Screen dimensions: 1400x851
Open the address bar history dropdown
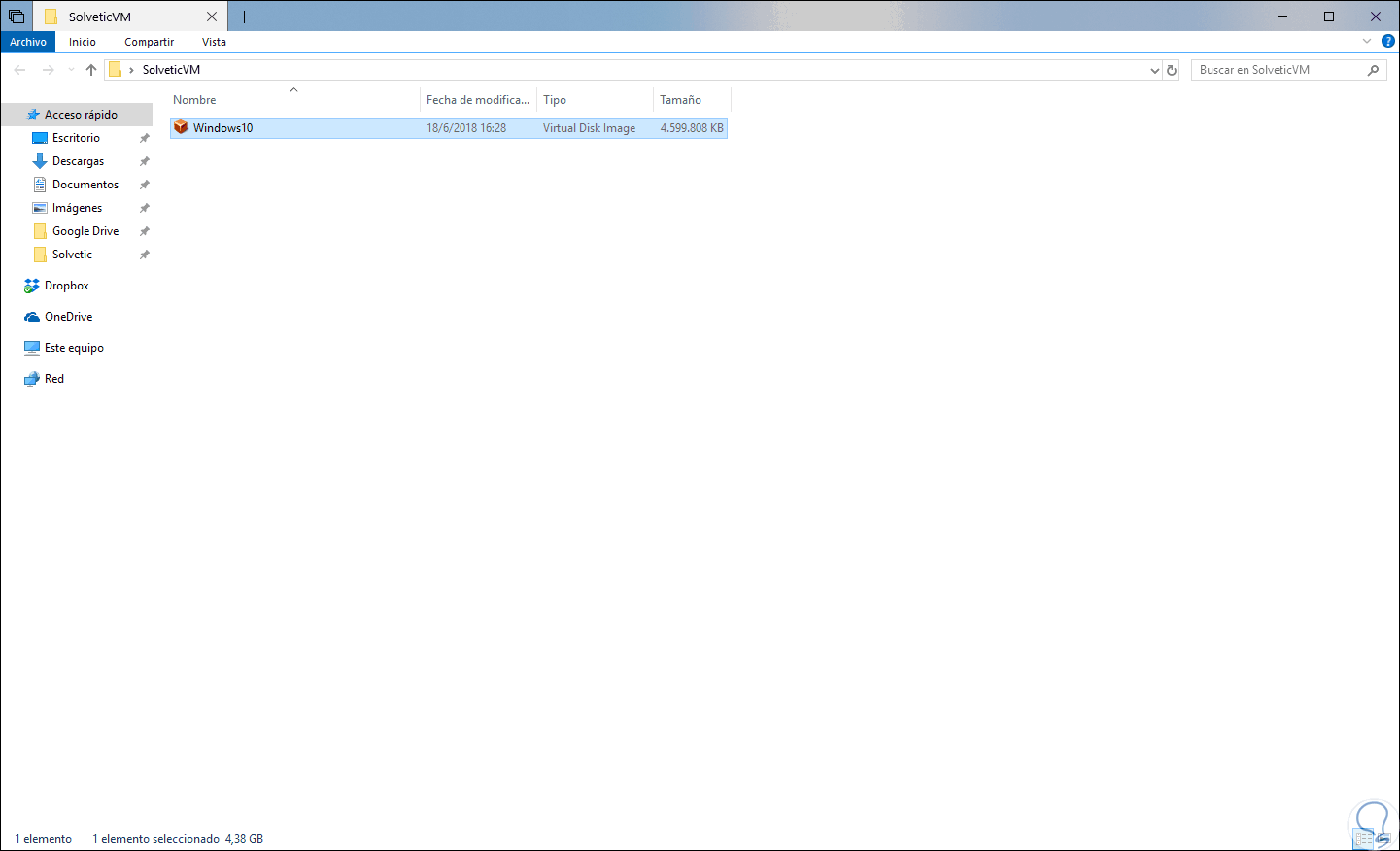pos(1154,70)
